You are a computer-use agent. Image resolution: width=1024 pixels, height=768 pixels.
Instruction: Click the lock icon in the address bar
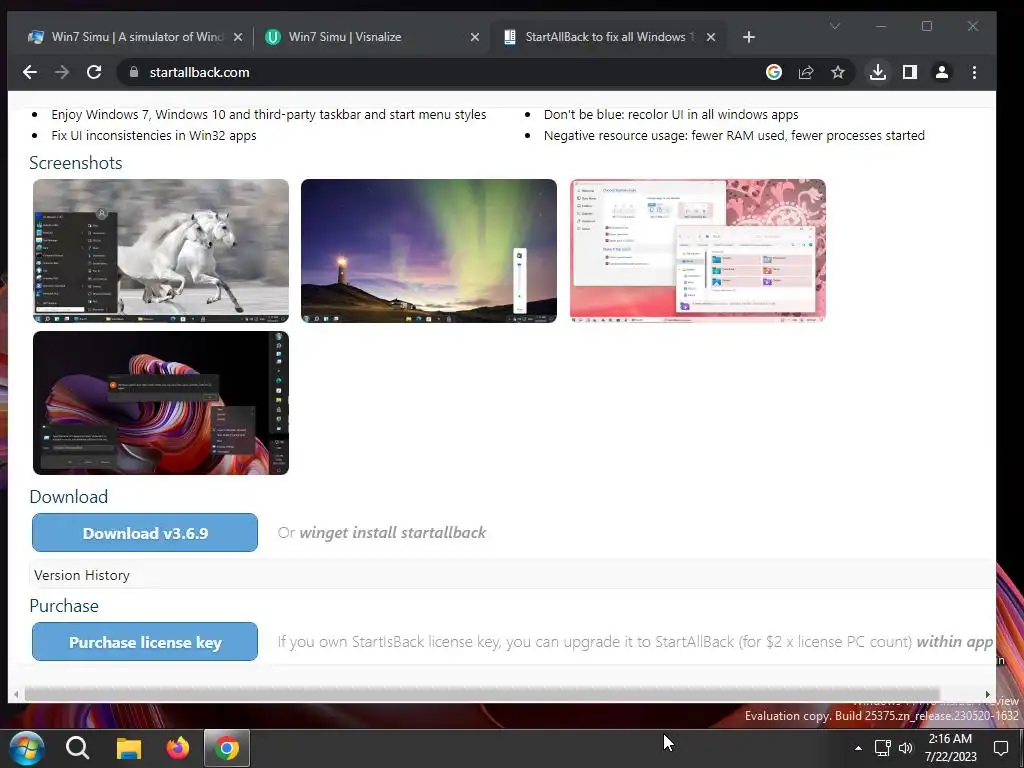(134, 72)
